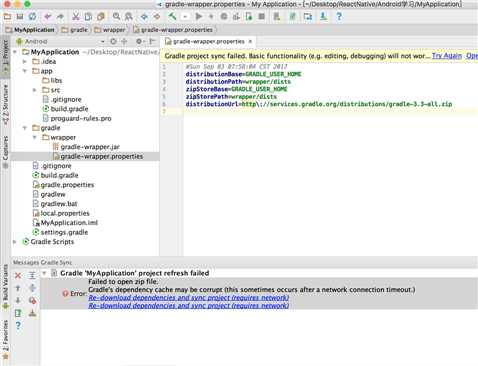Click the Find magnifier icon in toolbar

coord(116,16)
